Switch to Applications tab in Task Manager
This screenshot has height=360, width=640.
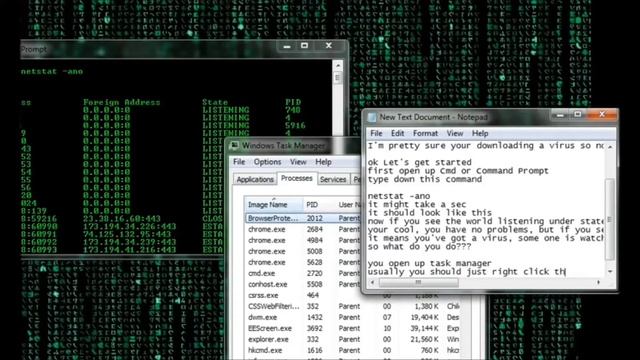pos(255,180)
